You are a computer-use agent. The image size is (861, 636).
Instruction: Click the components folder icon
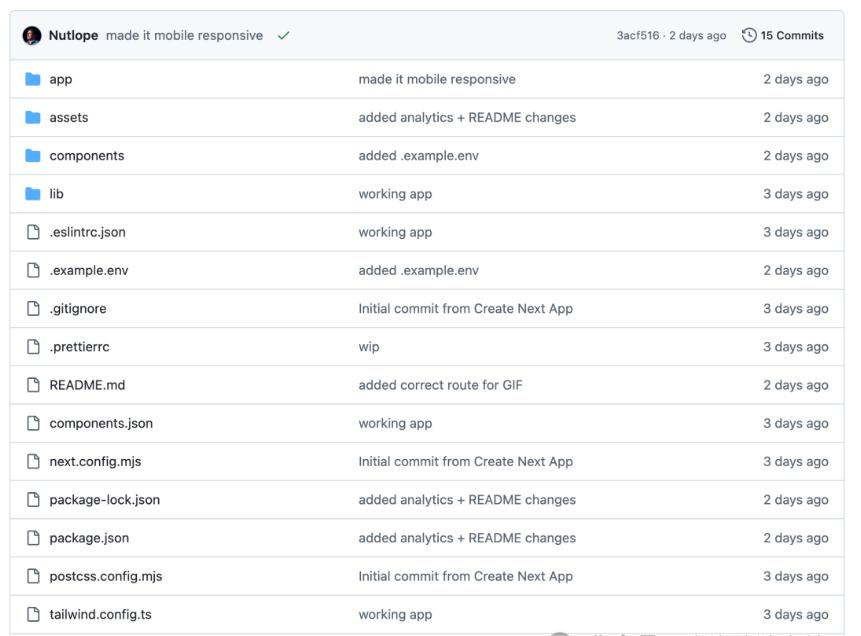(x=33, y=156)
